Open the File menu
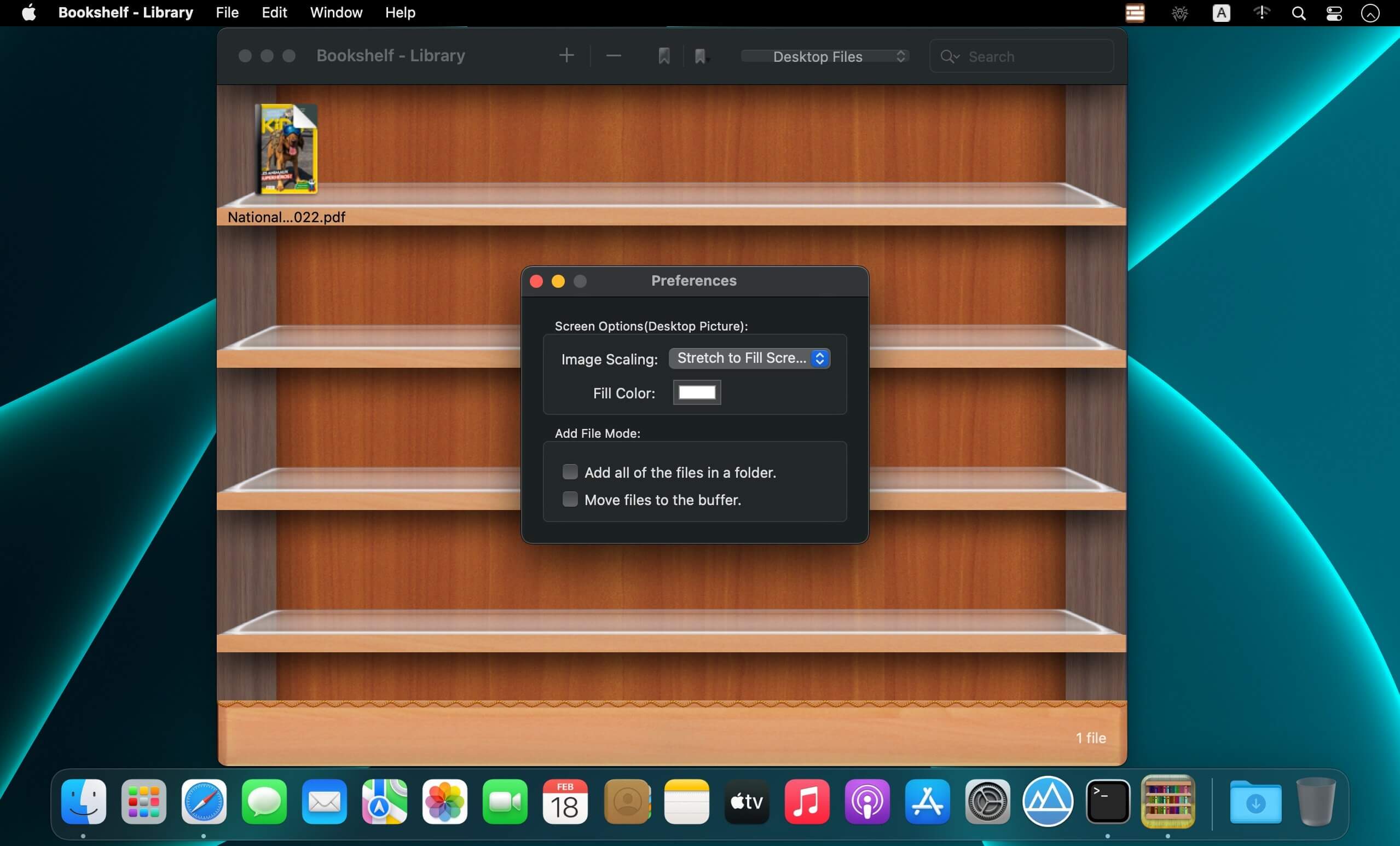The image size is (1400, 846). pyautogui.click(x=227, y=13)
